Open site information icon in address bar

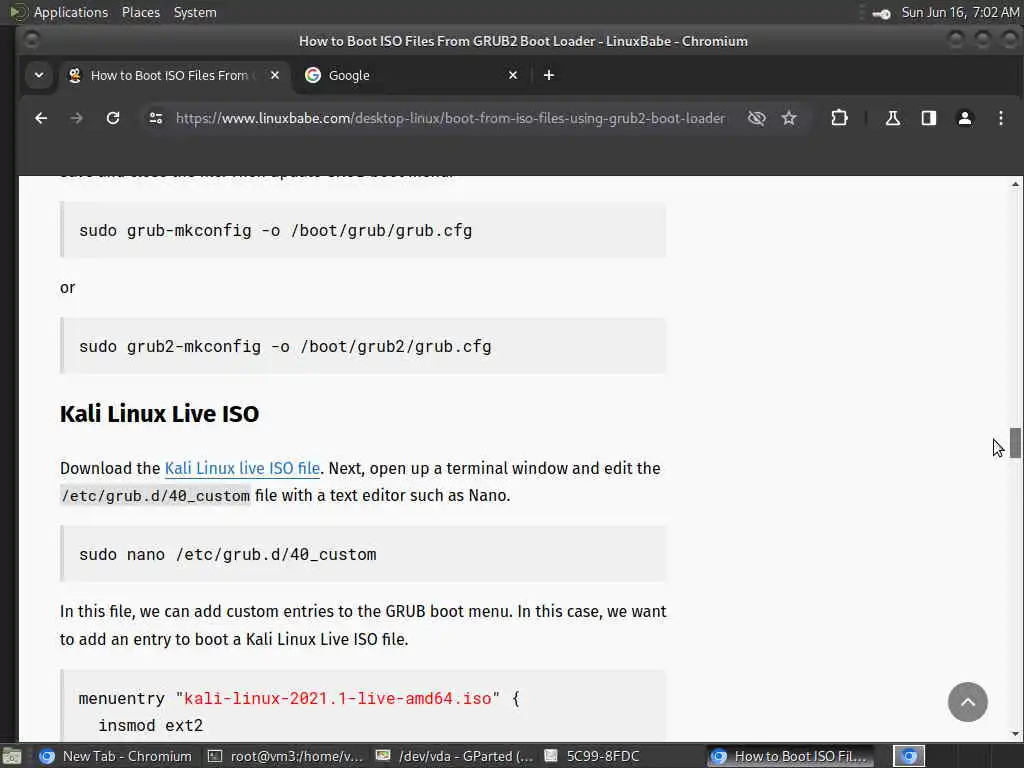click(155, 118)
